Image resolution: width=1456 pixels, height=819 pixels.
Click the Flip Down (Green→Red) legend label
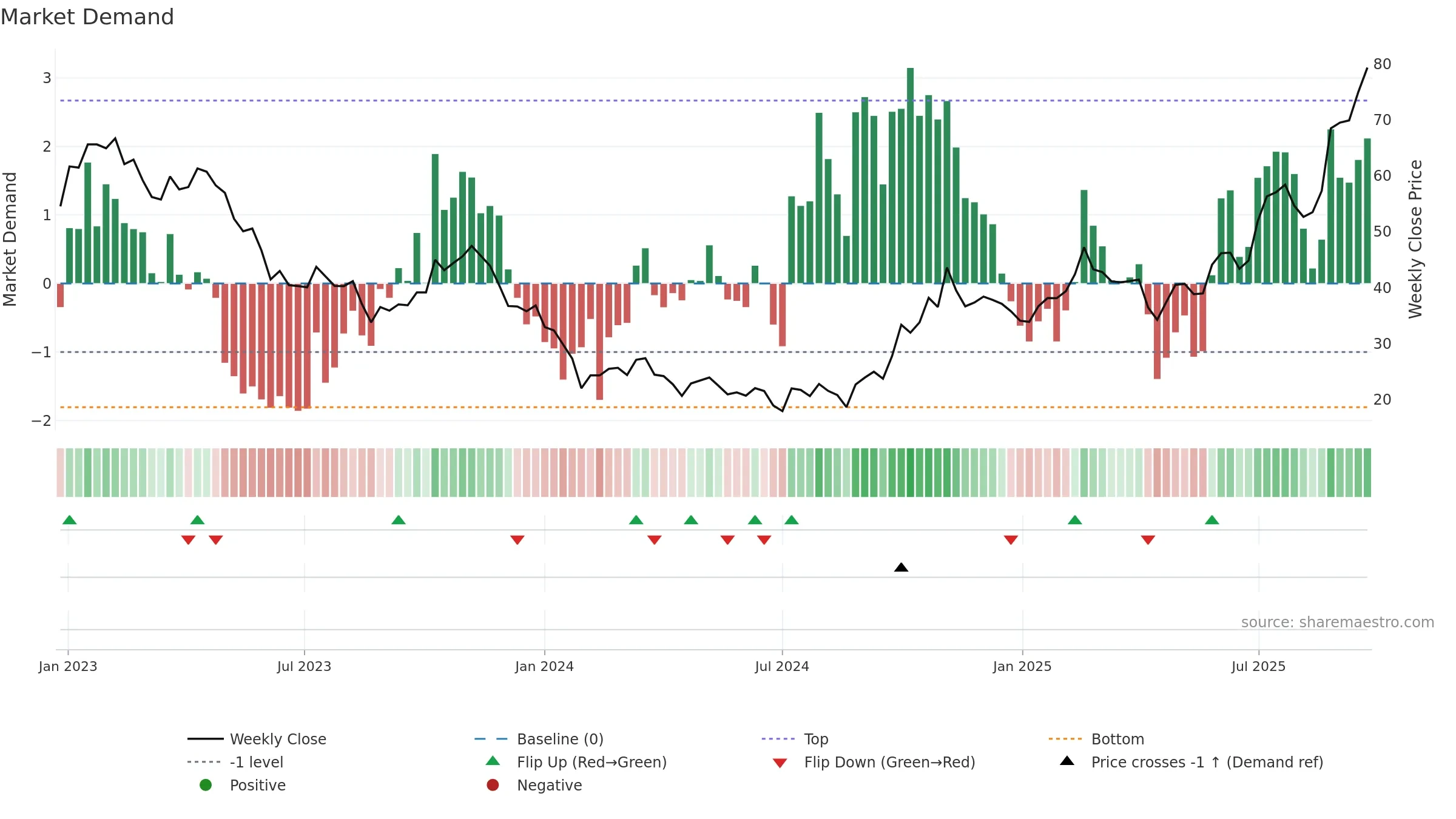(x=890, y=762)
